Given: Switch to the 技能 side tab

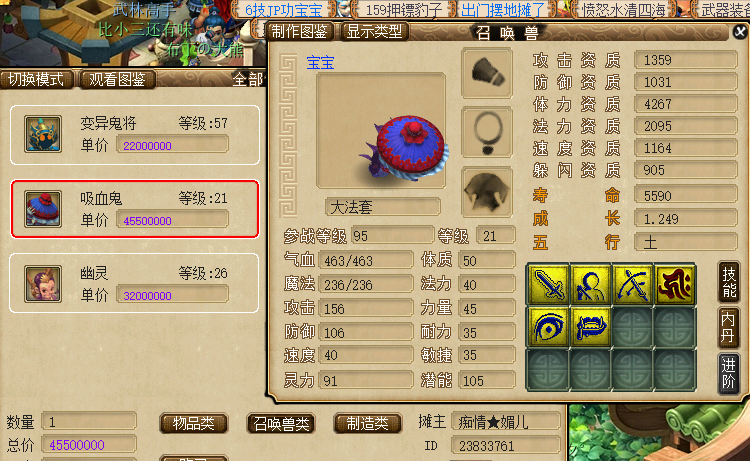Looking at the screenshot, I should pos(728,282).
